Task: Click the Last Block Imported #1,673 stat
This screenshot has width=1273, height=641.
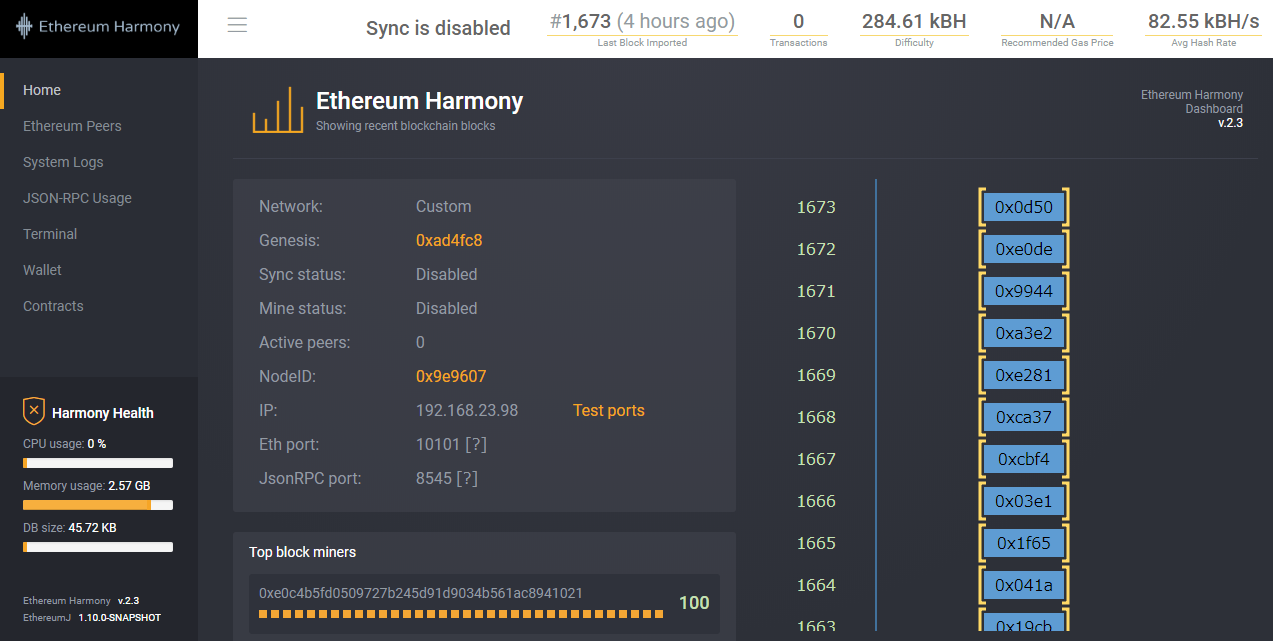Action: [642, 27]
